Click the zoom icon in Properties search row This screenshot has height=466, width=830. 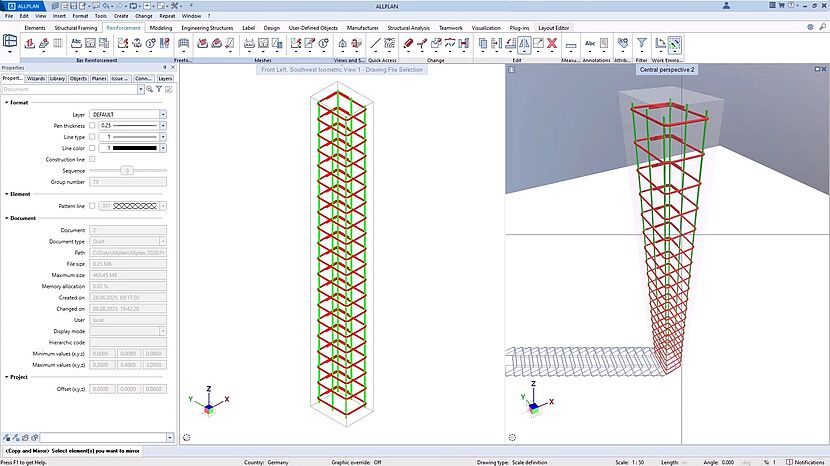click(150, 89)
